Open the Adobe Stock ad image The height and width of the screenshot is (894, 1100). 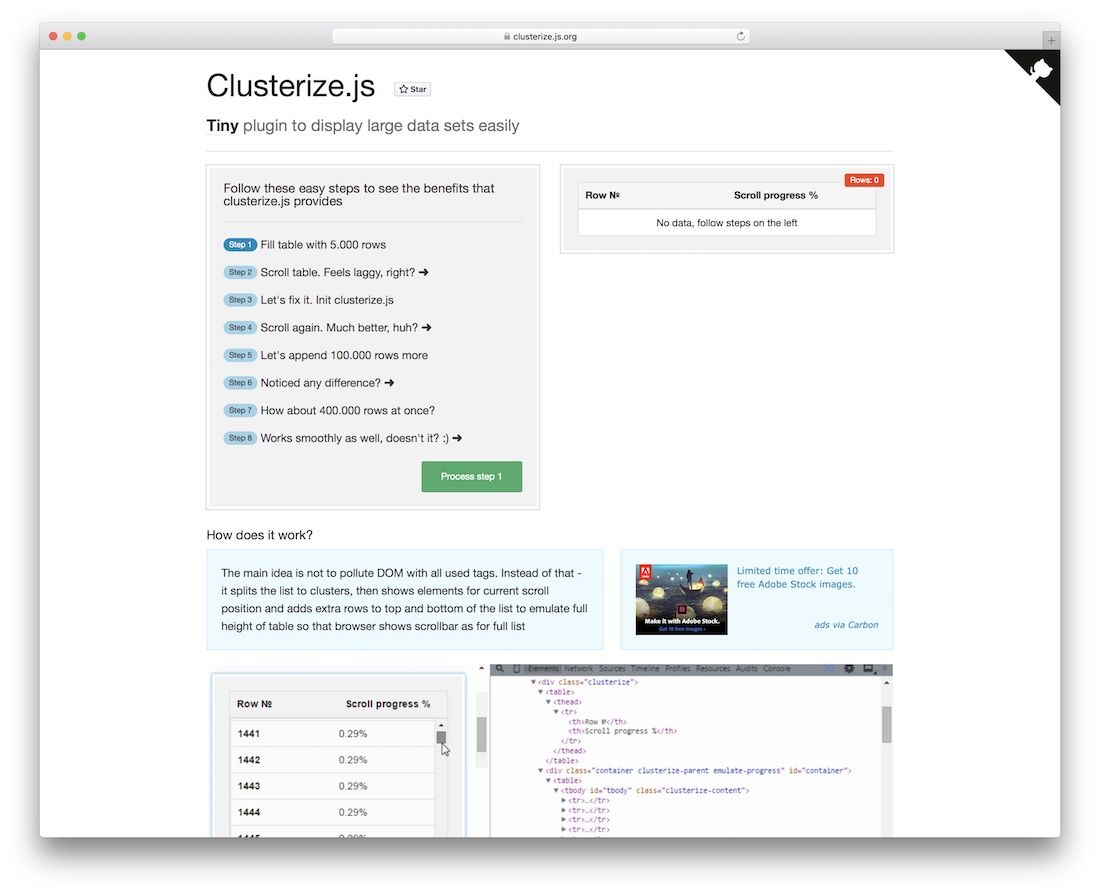[681, 599]
